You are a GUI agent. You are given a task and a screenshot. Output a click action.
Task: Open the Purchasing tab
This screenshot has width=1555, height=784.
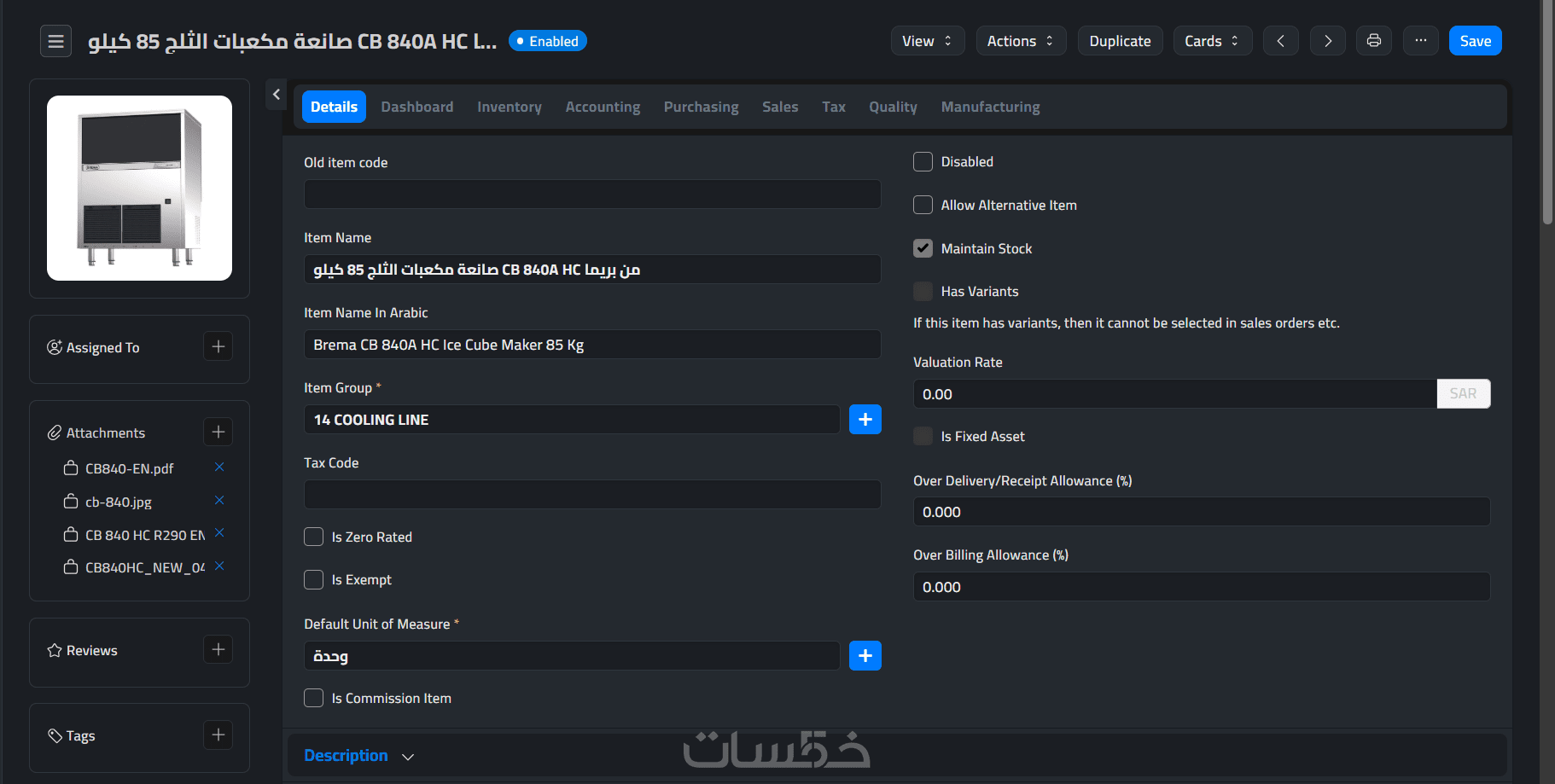click(702, 107)
